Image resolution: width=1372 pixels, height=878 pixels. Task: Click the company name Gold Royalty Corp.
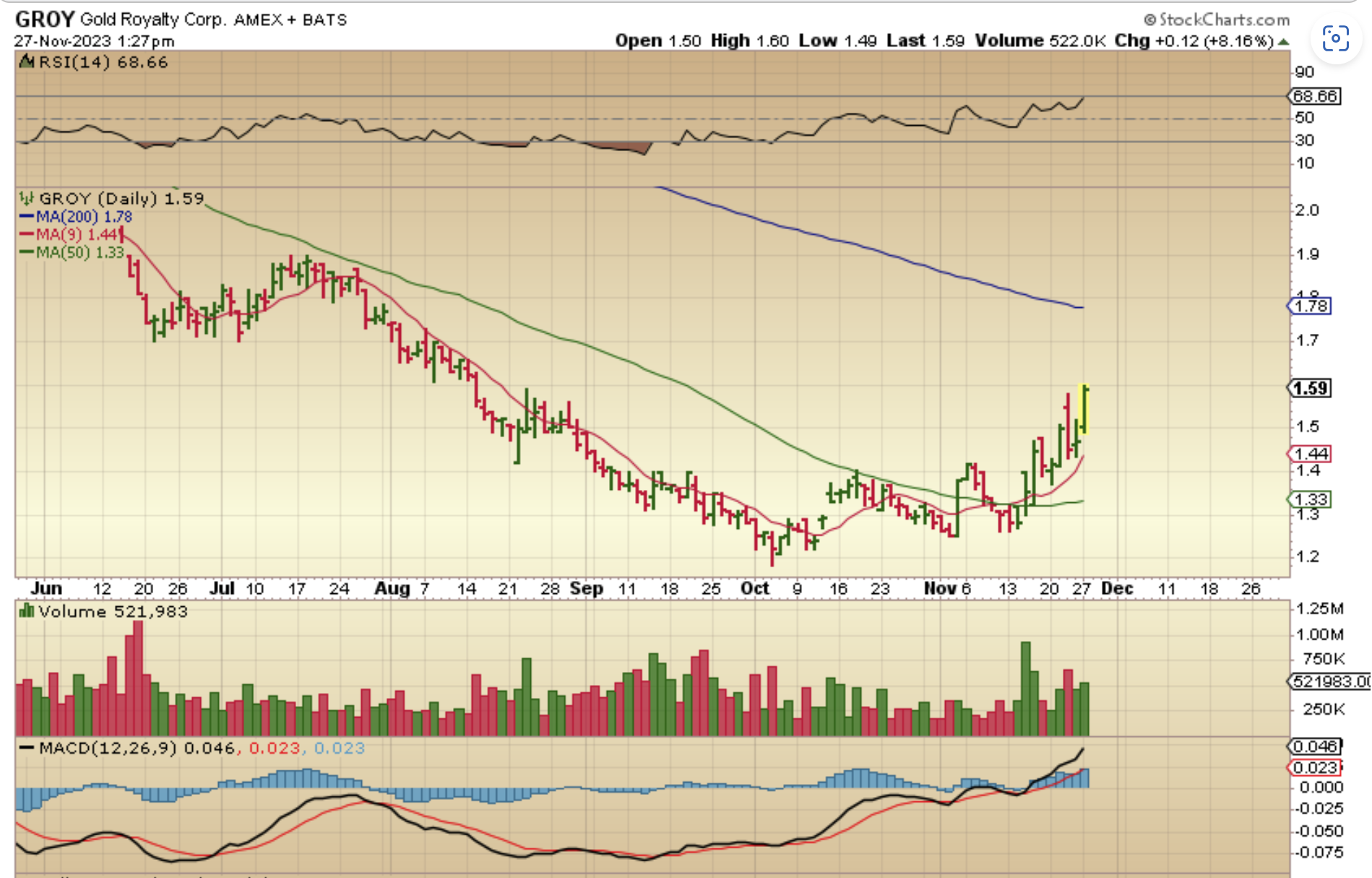tap(152, 20)
